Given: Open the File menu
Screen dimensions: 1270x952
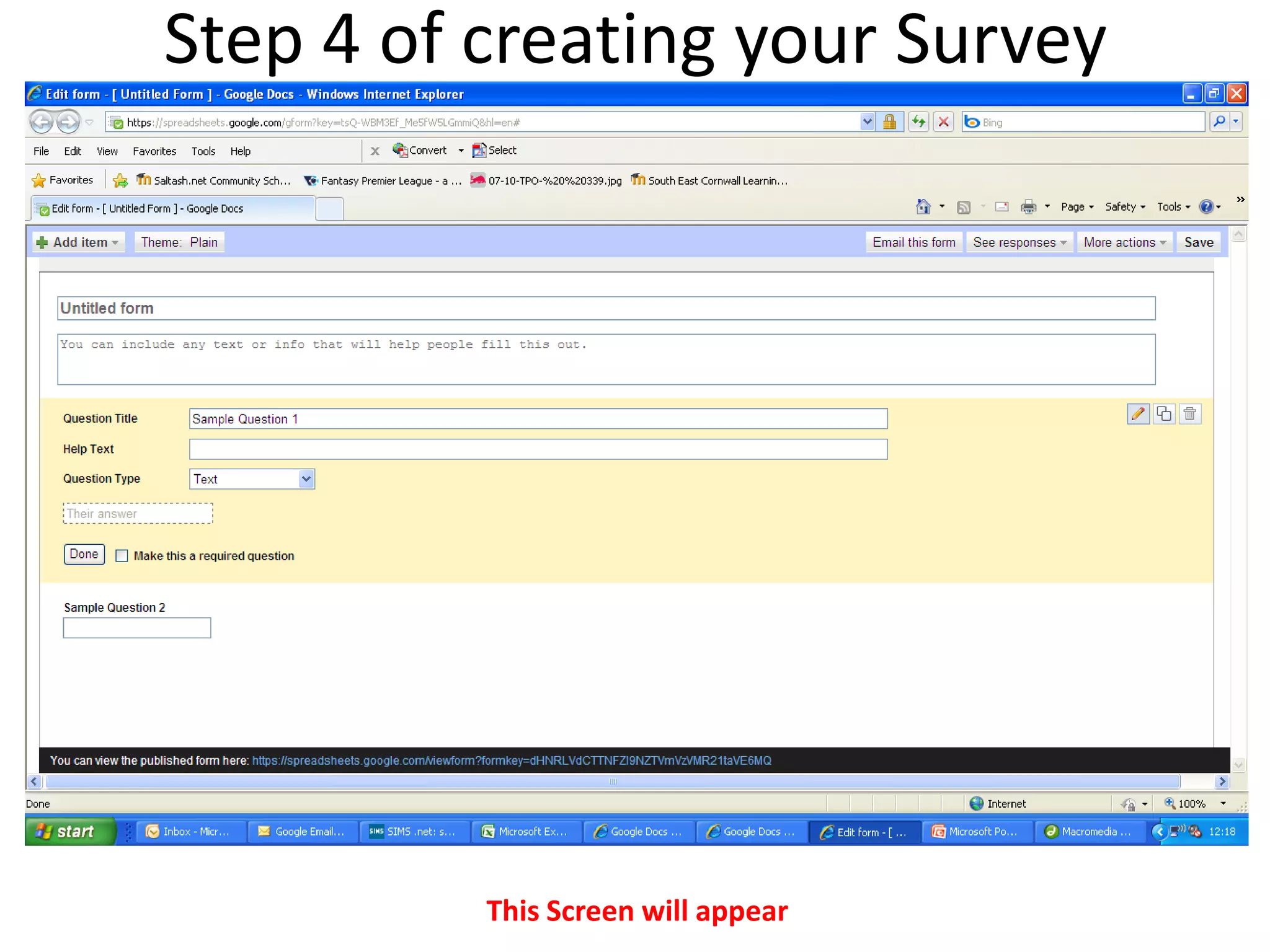Looking at the screenshot, I should pos(42,151).
